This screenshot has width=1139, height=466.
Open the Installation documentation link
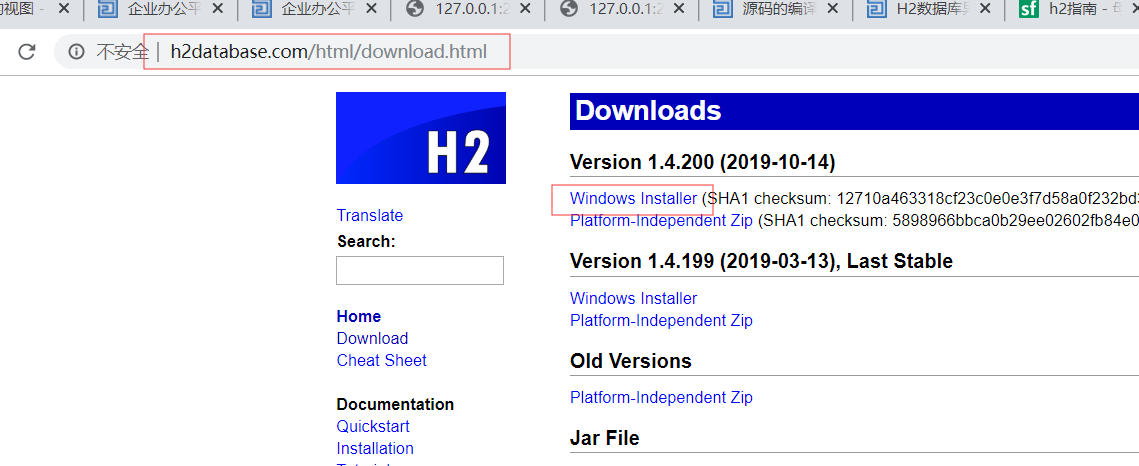[x=375, y=448]
